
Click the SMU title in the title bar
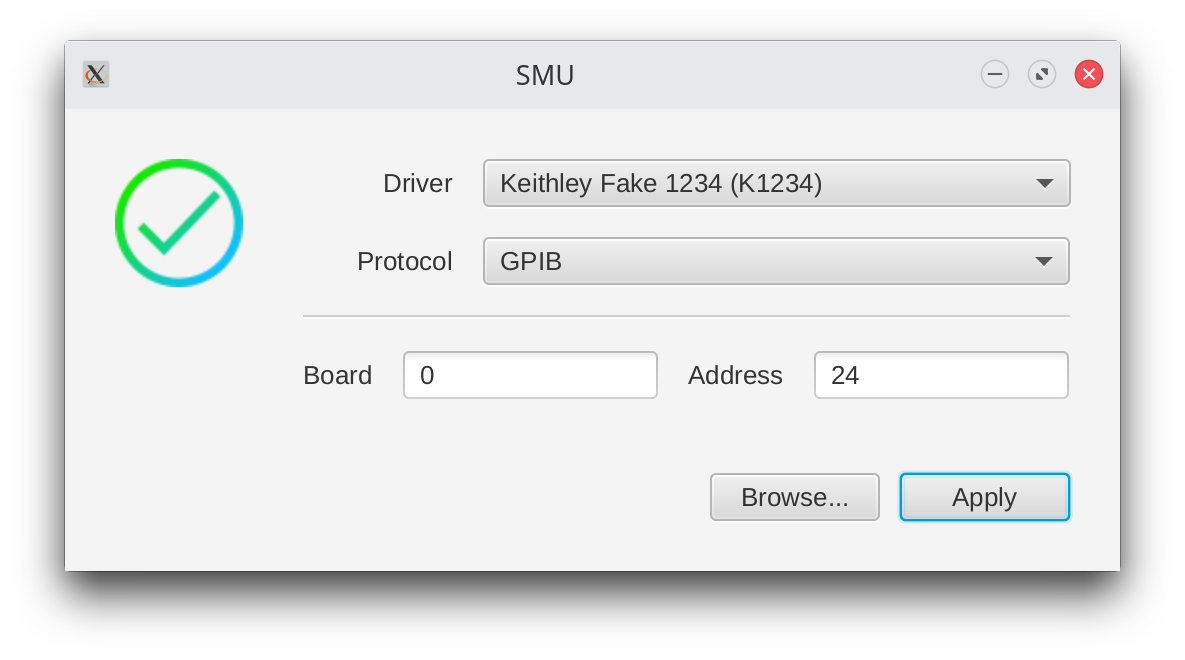[x=545, y=75]
